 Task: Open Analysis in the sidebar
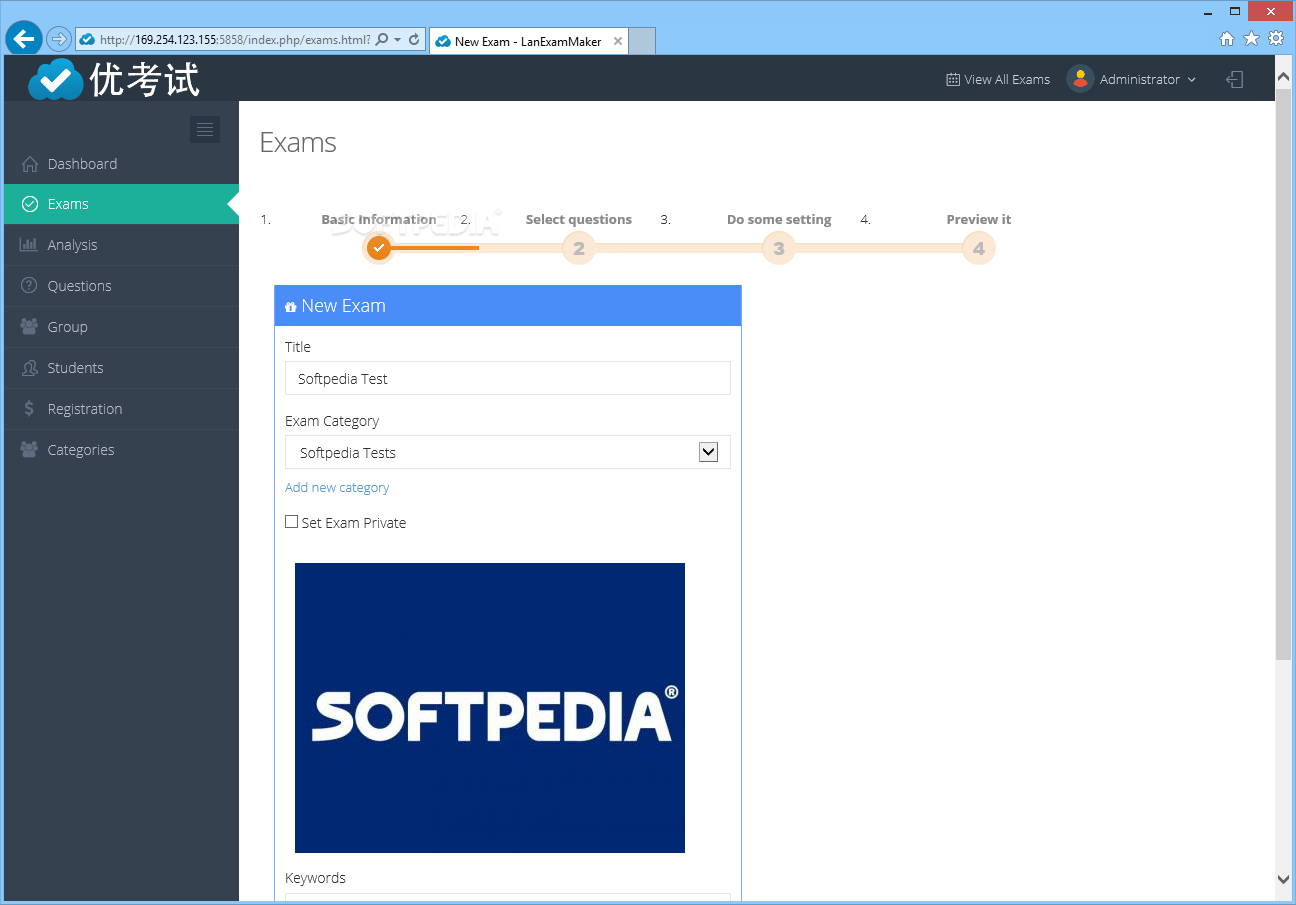click(x=121, y=245)
